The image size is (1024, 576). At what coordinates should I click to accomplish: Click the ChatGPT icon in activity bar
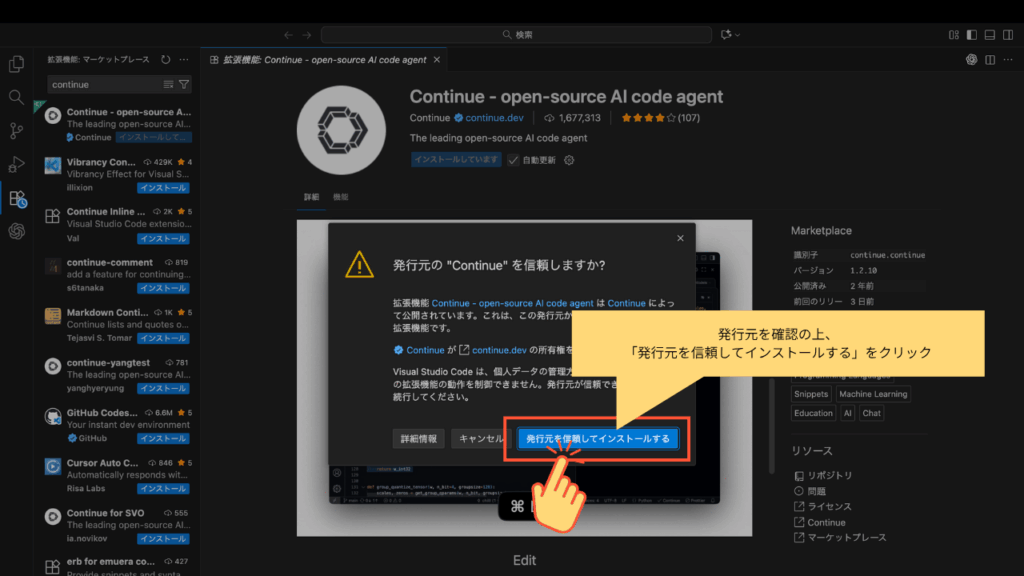click(16, 231)
